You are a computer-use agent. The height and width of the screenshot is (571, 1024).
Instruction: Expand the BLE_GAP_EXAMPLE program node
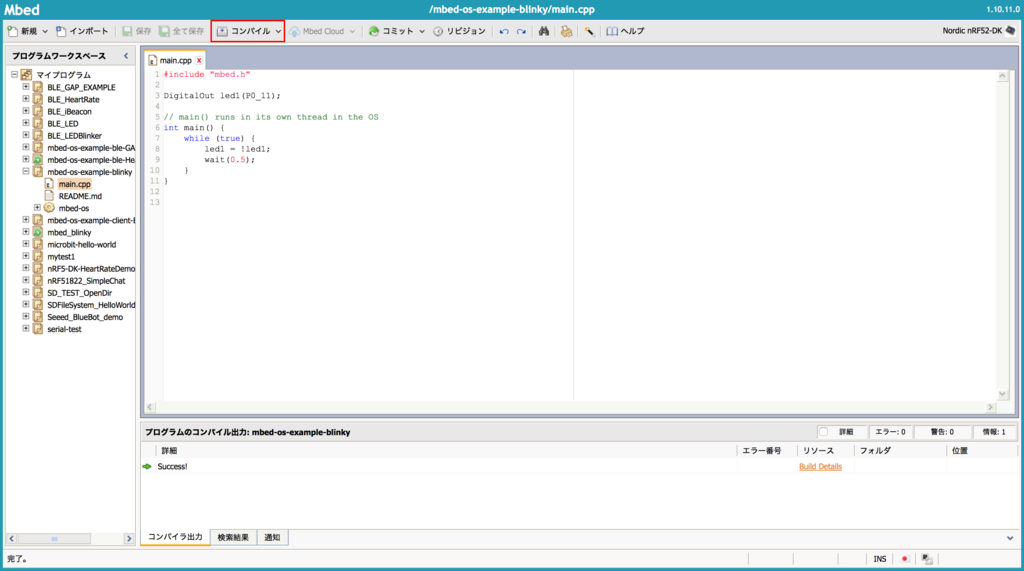click(x=26, y=87)
